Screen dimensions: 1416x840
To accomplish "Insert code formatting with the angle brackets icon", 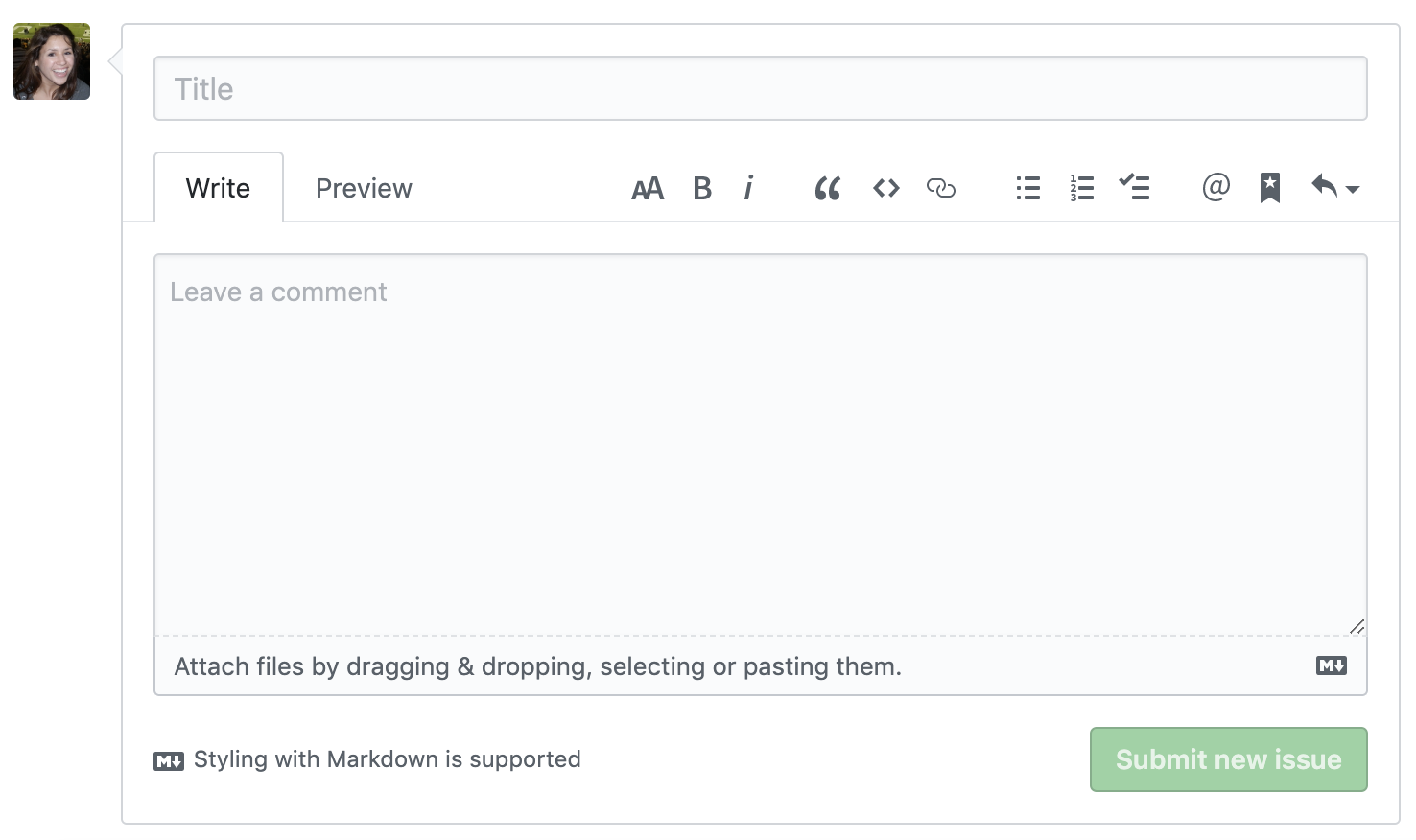I will (x=885, y=188).
